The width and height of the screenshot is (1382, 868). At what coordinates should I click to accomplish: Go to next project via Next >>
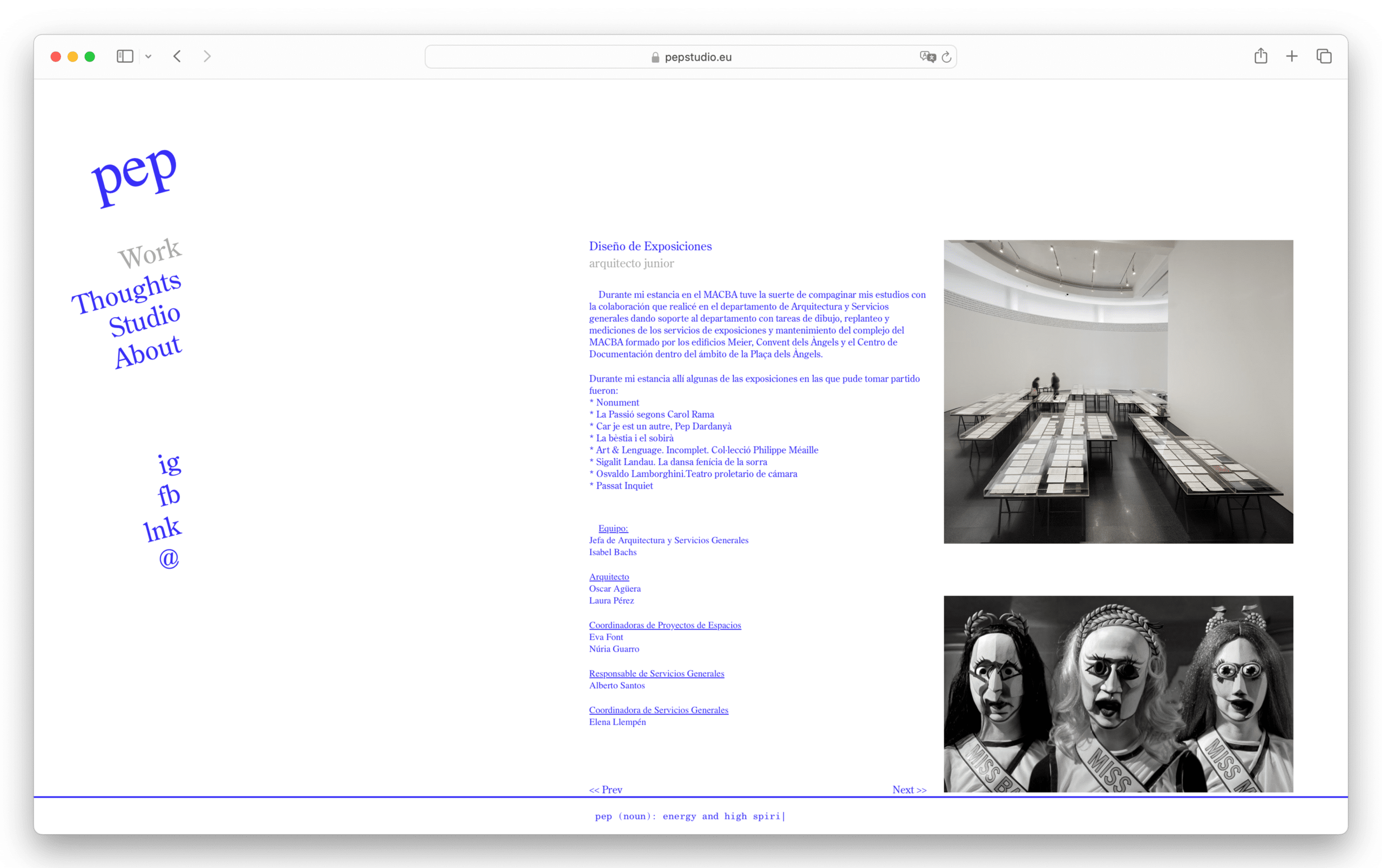click(x=909, y=789)
